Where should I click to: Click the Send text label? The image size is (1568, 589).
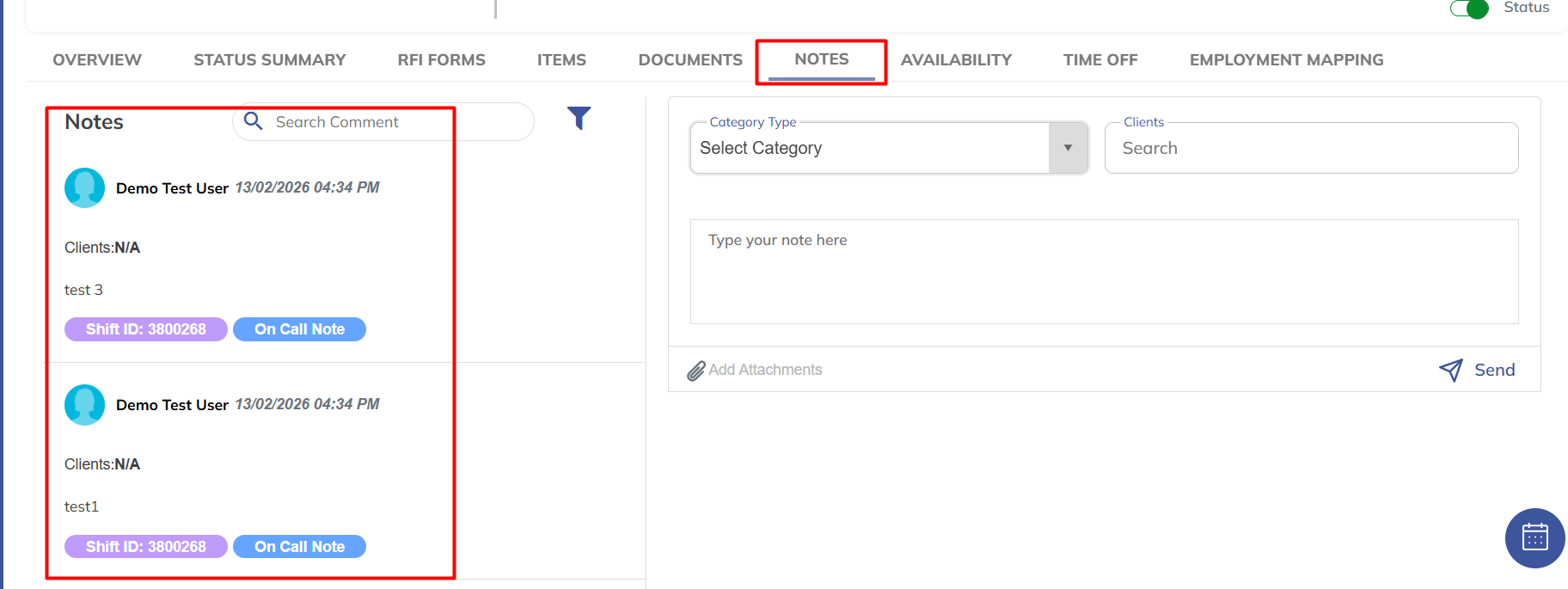[x=1494, y=370]
